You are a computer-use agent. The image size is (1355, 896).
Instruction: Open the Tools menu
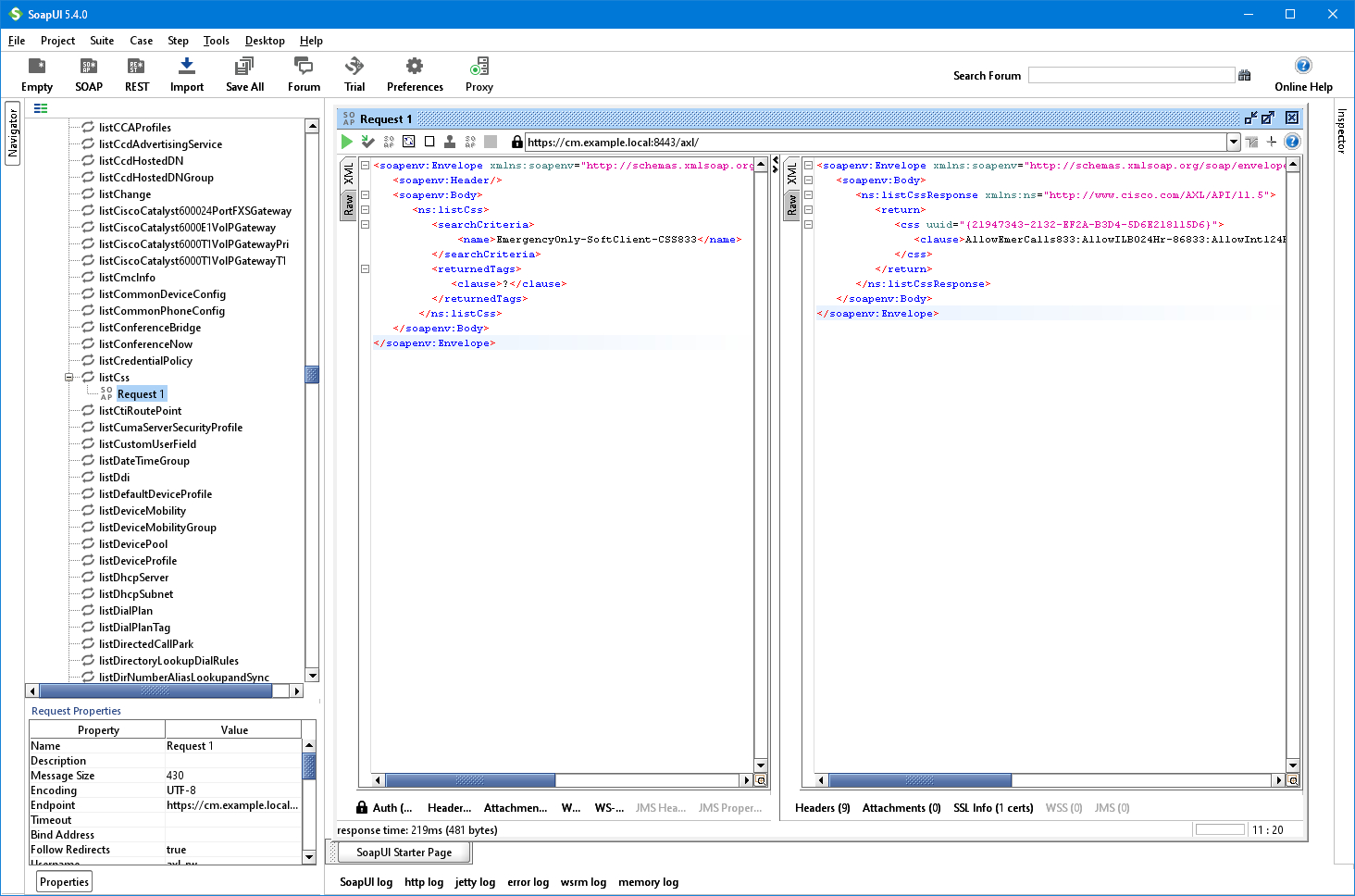216,41
